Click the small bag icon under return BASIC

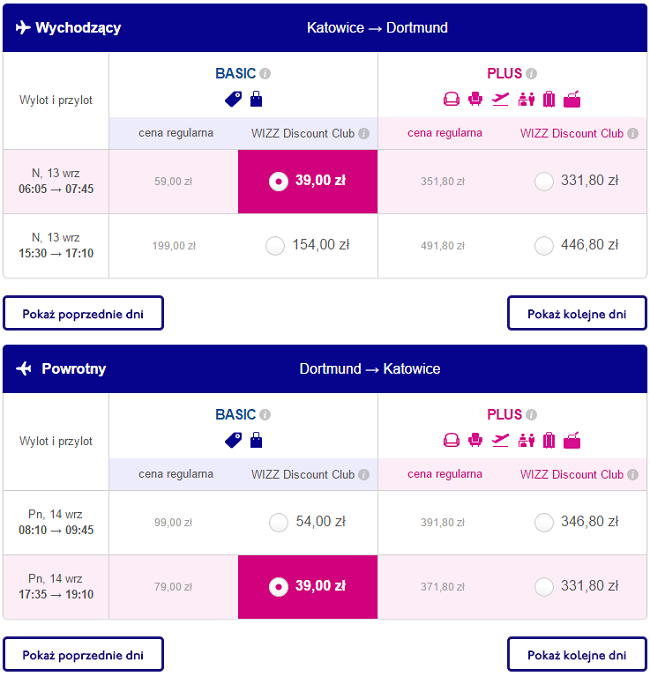click(x=256, y=441)
